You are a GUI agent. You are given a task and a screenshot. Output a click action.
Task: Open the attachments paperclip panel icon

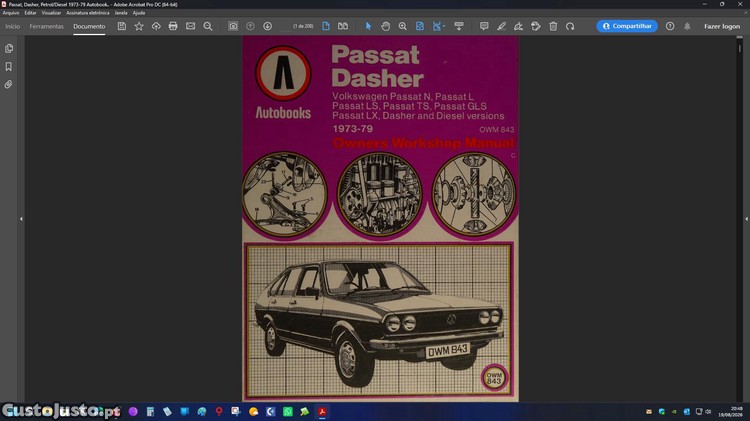click(x=9, y=85)
